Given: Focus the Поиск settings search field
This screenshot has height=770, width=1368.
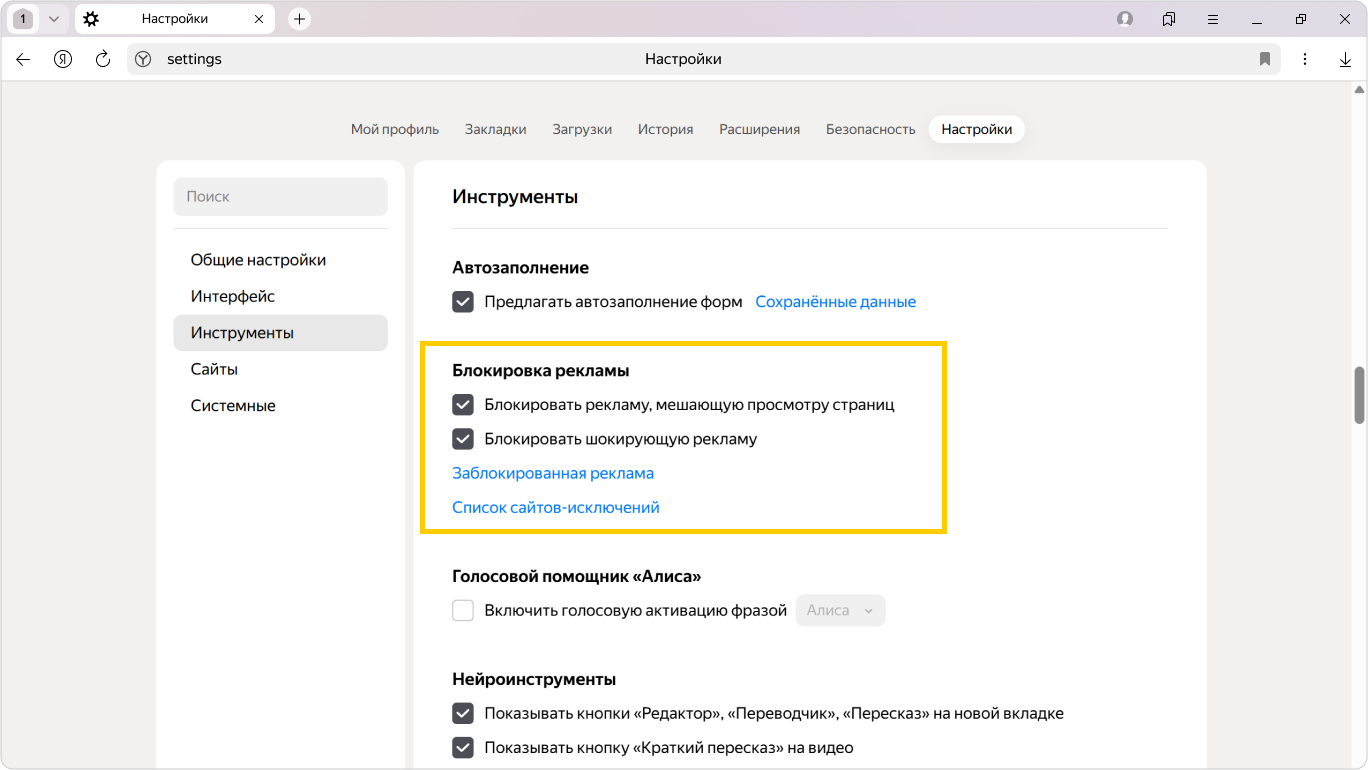Looking at the screenshot, I should click(280, 197).
